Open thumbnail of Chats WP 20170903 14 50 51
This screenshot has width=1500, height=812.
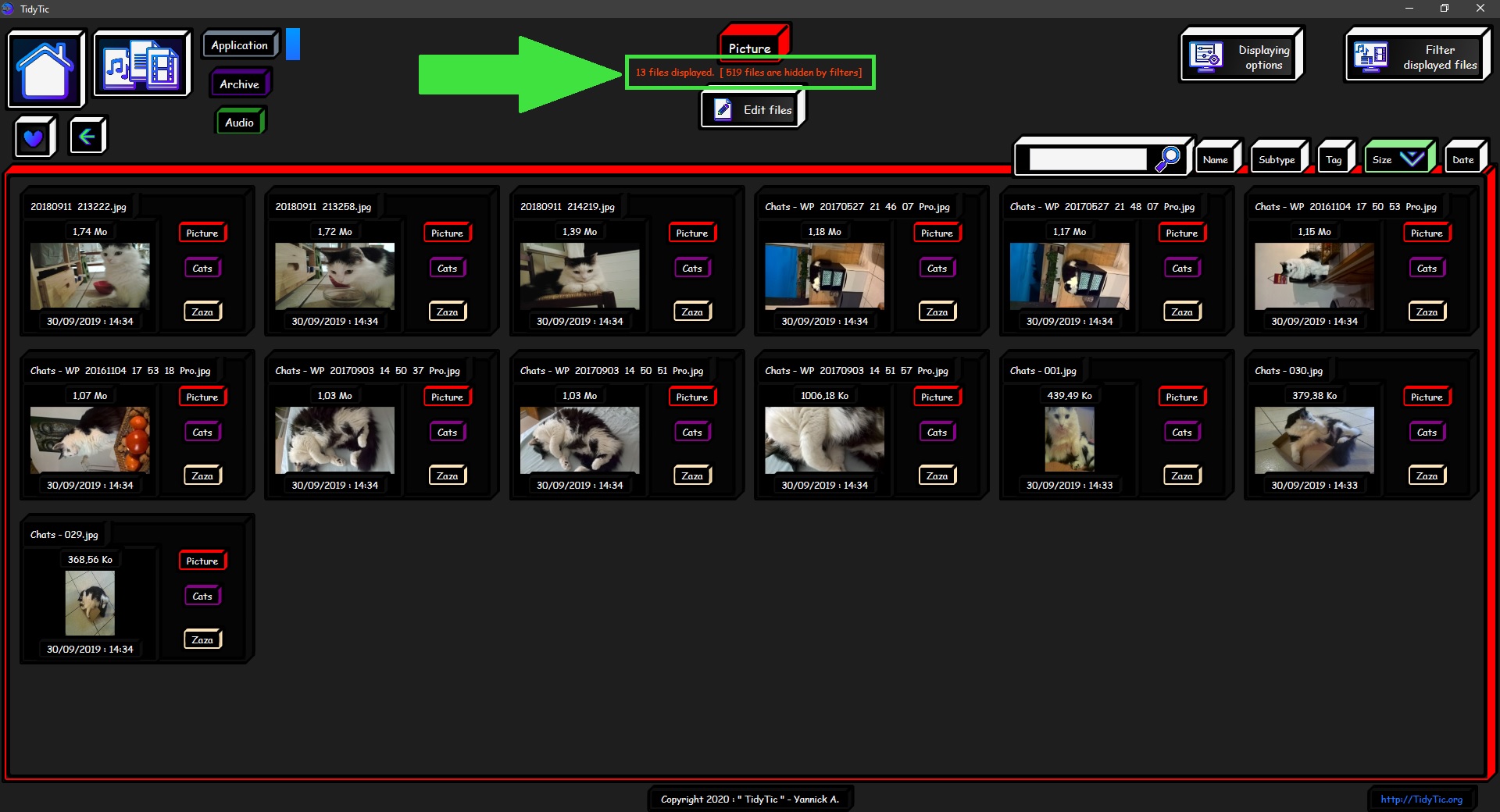[580, 440]
